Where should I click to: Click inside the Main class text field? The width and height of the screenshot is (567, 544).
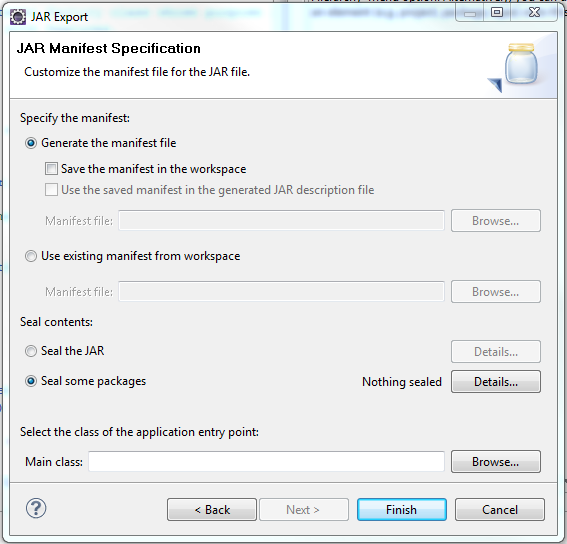point(266,462)
